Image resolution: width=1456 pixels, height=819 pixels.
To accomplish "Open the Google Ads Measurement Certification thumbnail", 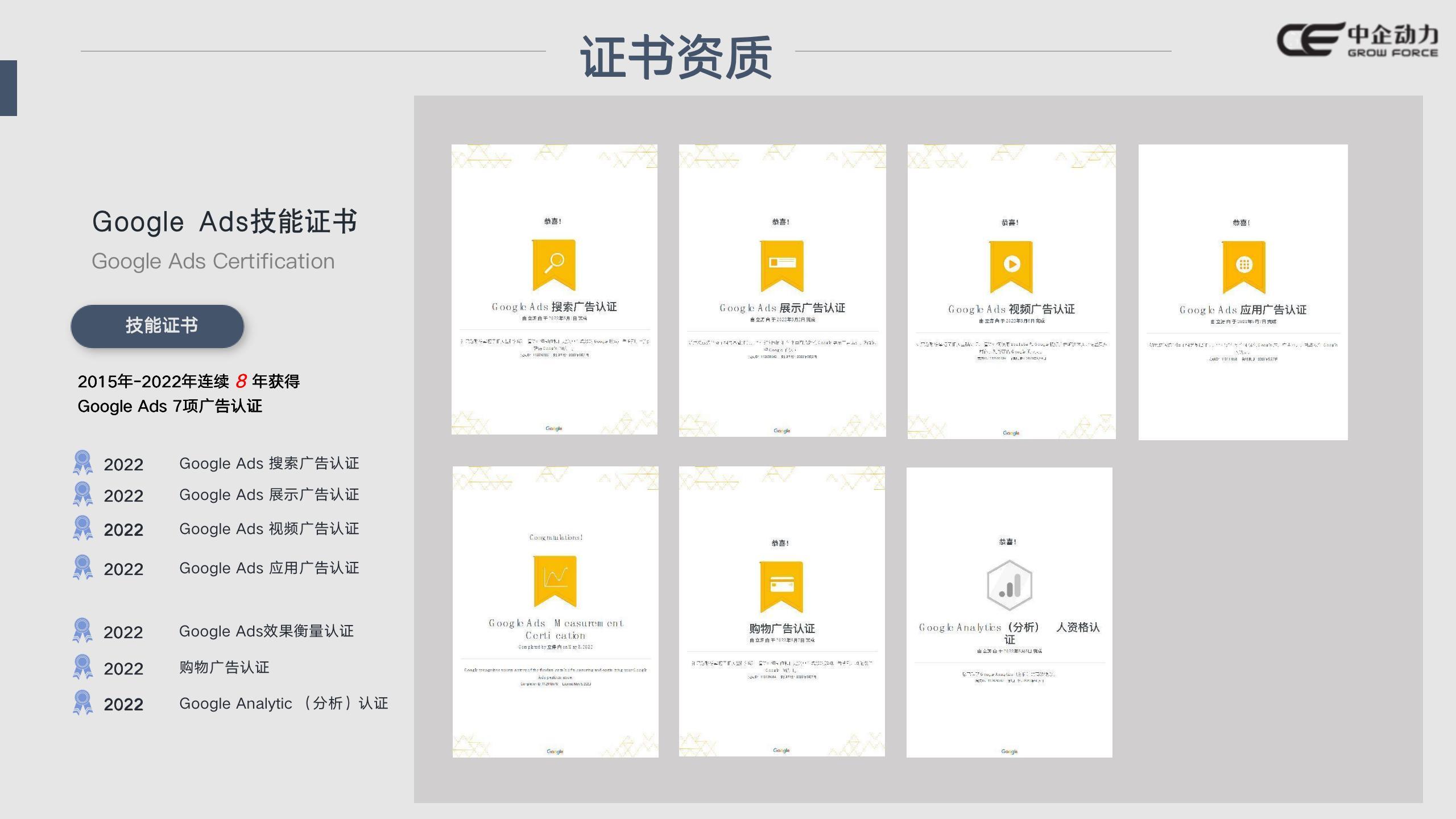I will coord(556,612).
